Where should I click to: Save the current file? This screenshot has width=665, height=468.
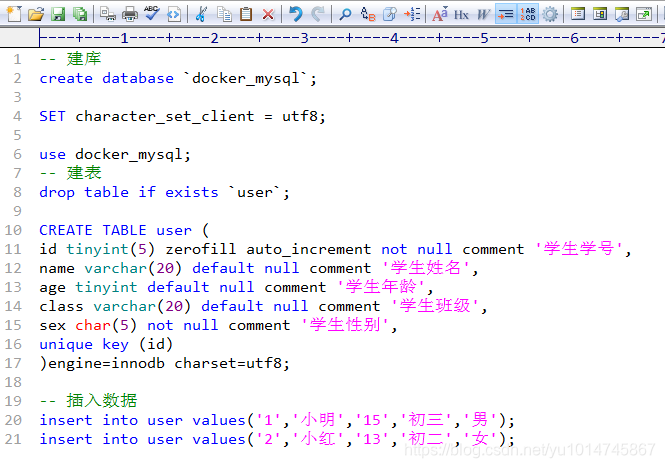(58, 14)
